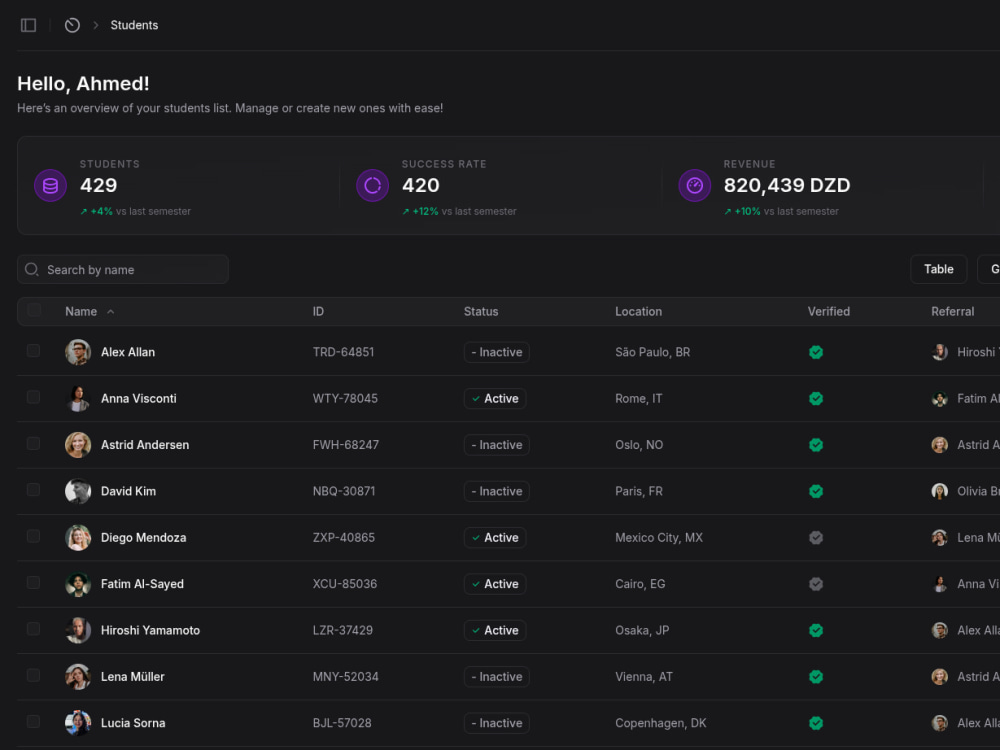This screenshot has height=750, width=1000.
Task: Select ID text TRD-64851
Action: pos(343,352)
